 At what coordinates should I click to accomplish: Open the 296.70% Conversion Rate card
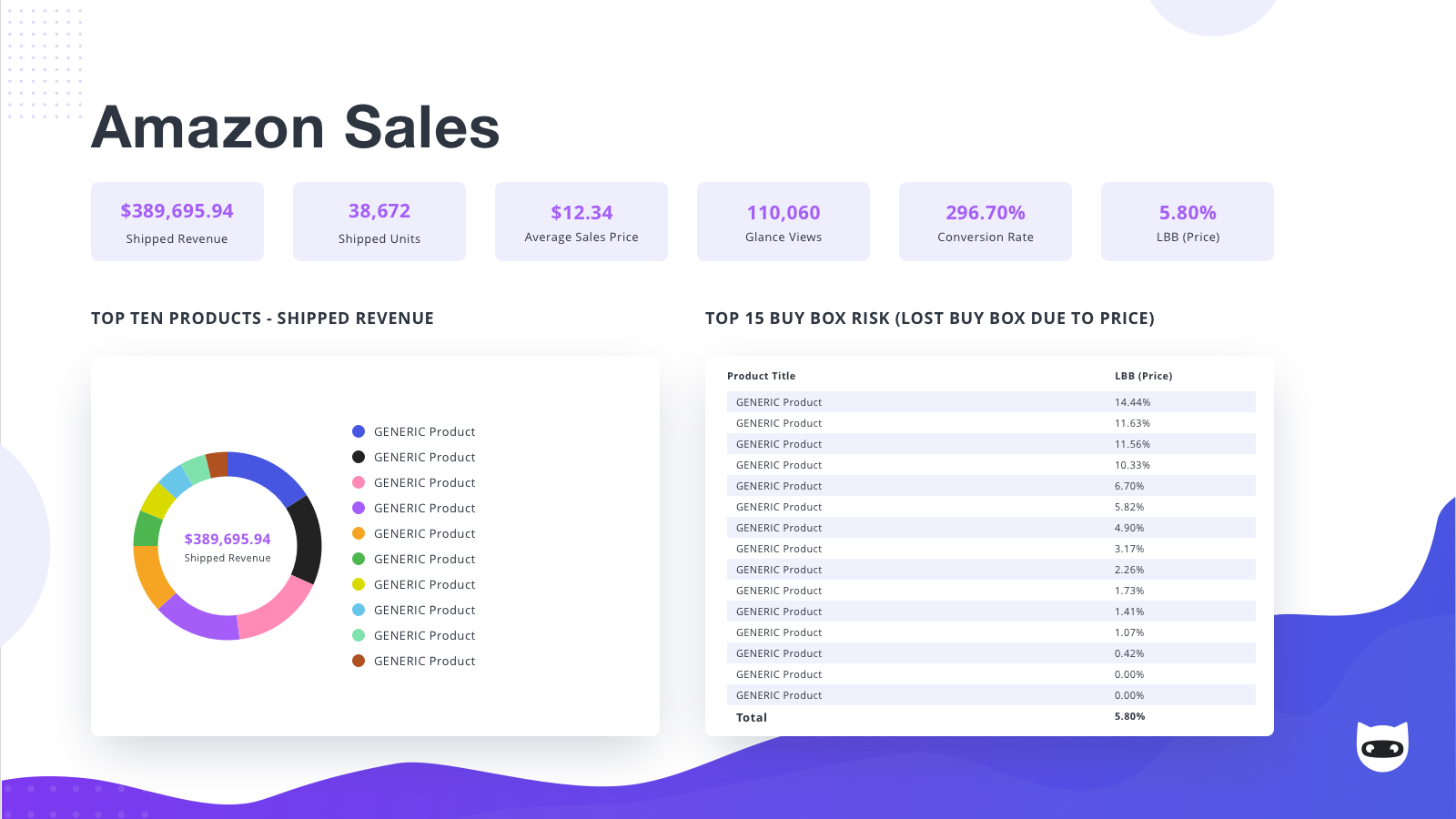(986, 221)
